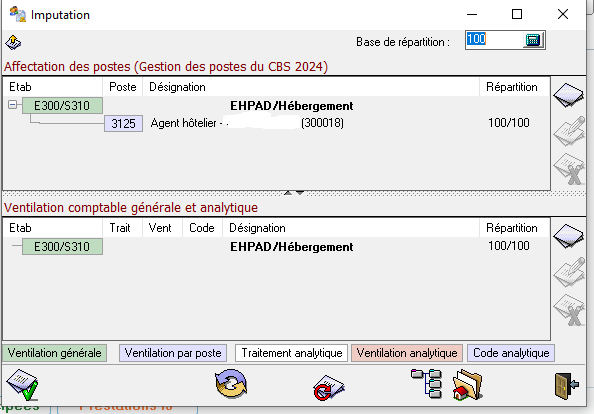The height and width of the screenshot is (414, 594).
Task: Add a new entry in Ventilation comptable
Action: click(x=568, y=236)
